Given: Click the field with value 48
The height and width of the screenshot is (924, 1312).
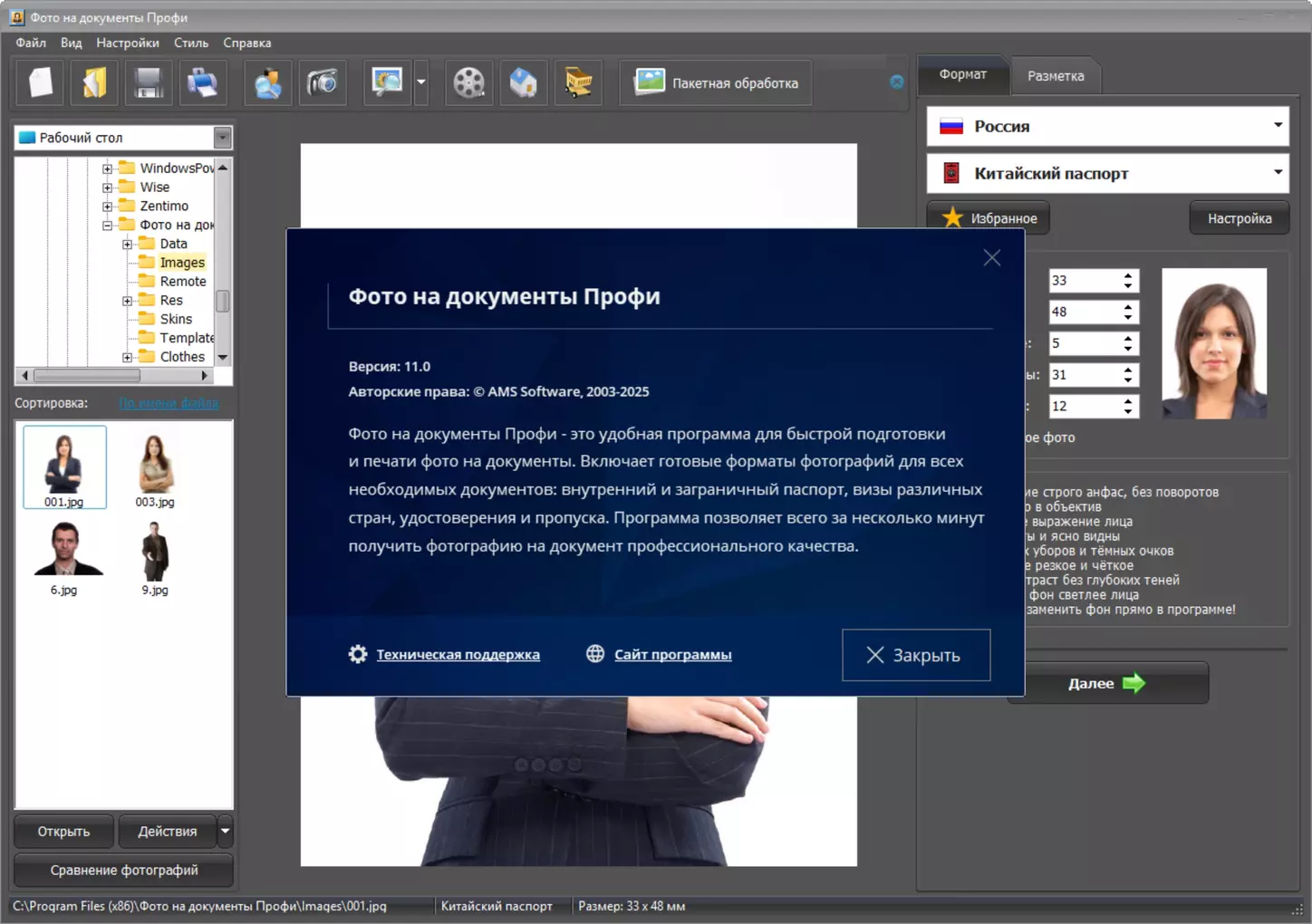Looking at the screenshot, I should coord(1084,313).
